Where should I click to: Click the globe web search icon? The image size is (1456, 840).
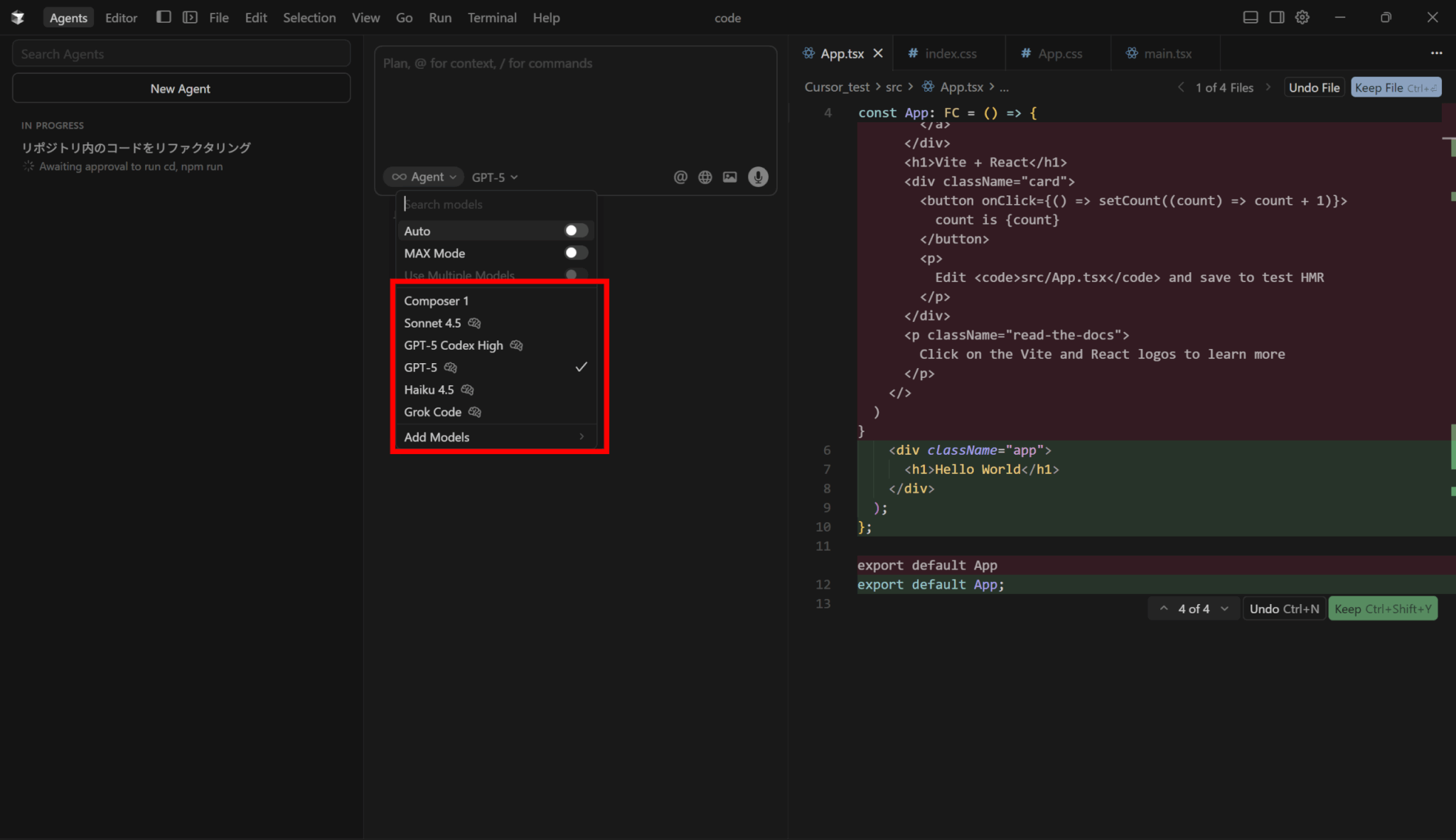(705, 177)
